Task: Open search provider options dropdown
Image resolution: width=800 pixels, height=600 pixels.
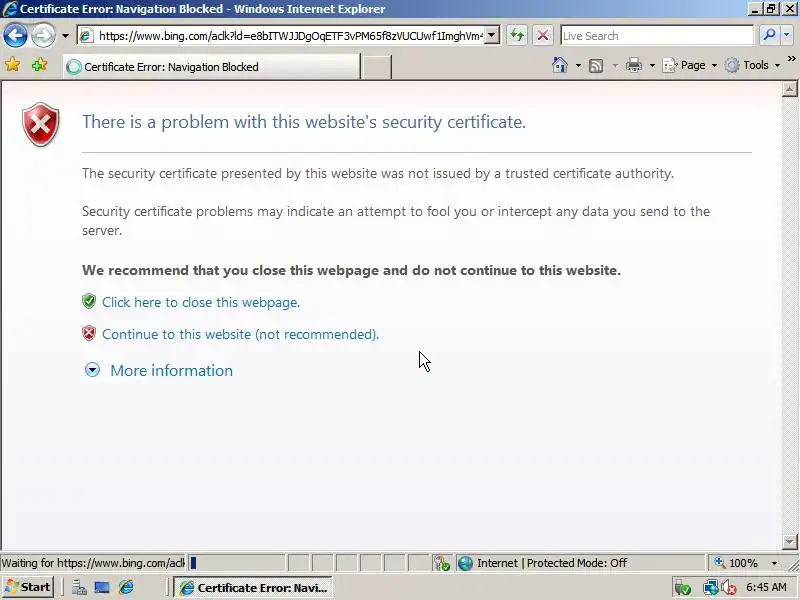Action: [786, 35]
